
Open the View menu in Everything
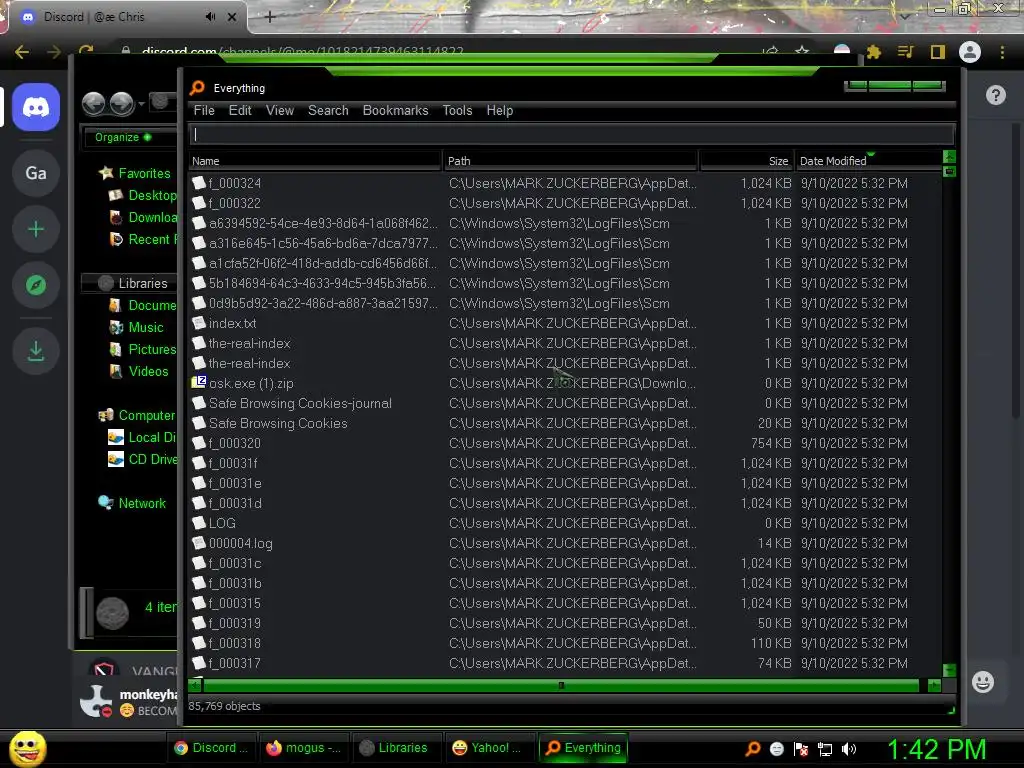[x=280, y=110]
